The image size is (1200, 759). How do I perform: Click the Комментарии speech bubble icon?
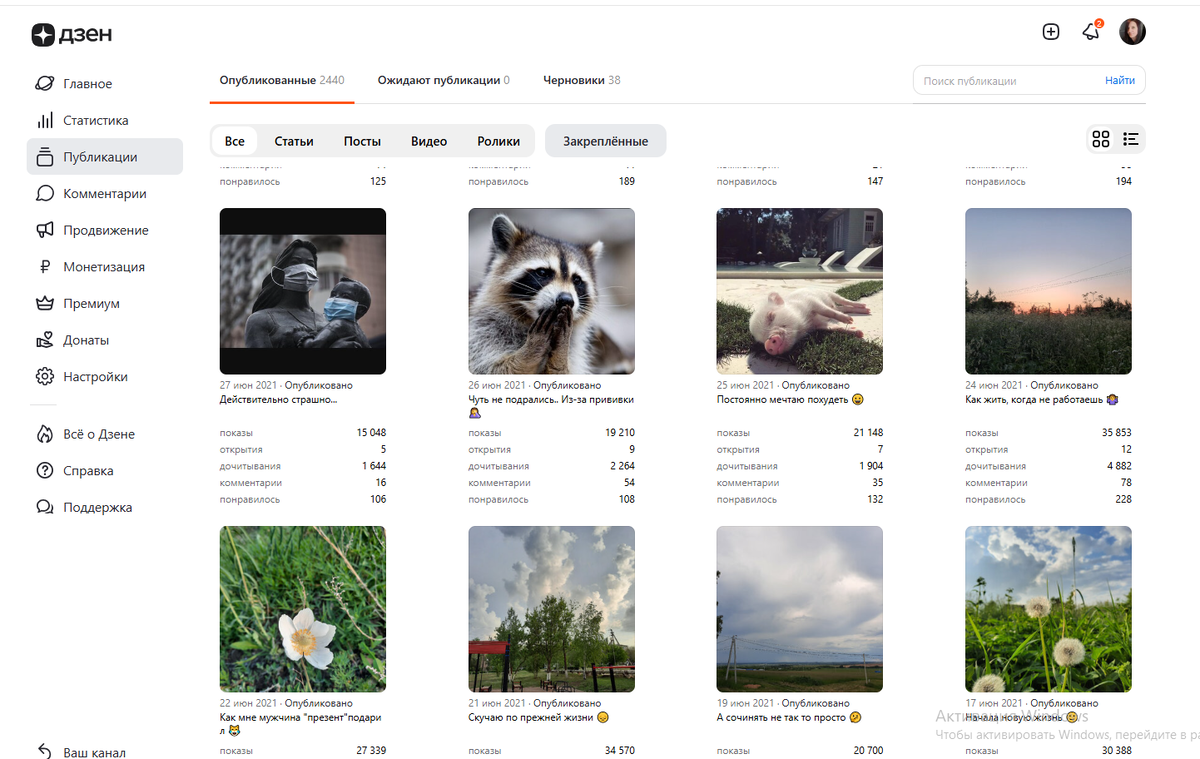[x=44, y=194]
